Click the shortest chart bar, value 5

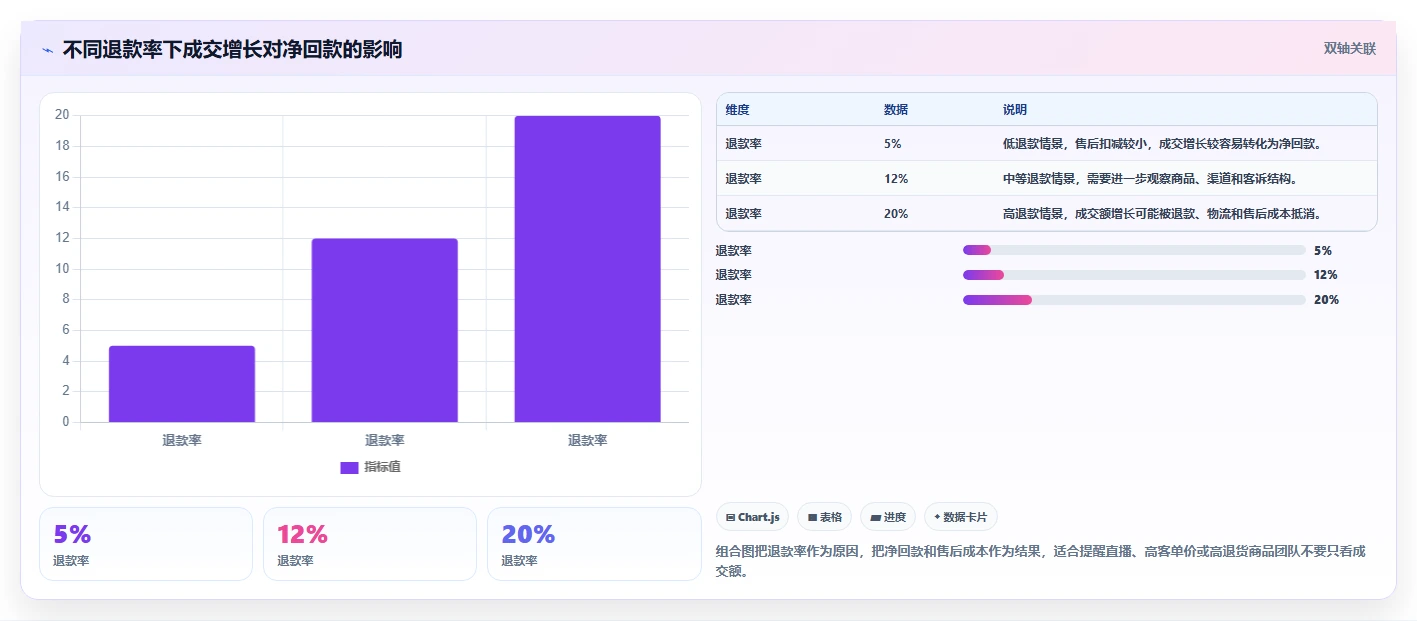182,384
